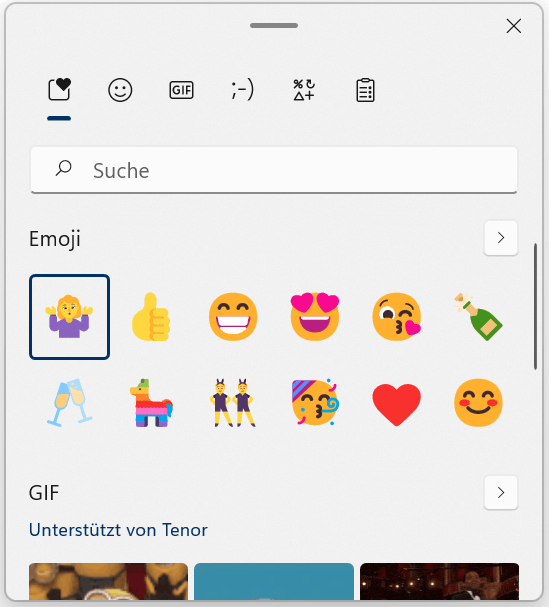Pick the party face emoji
Viewport: 549px width, 607px height.
(x=315, y=403)
